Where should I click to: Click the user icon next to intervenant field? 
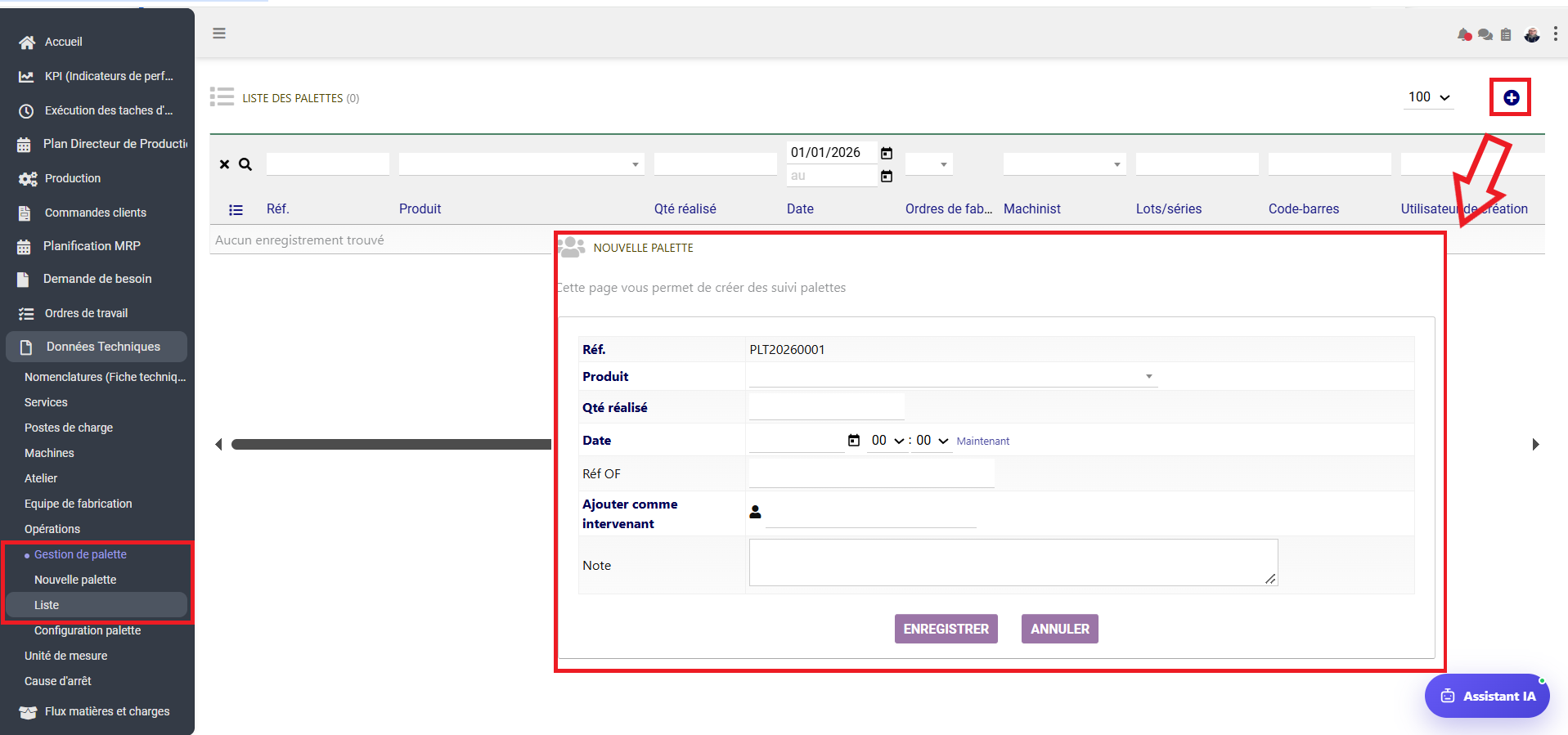click(755, 512)
